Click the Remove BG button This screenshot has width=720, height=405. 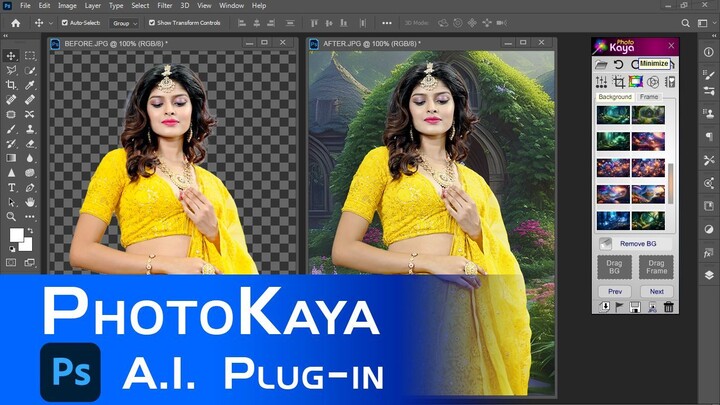point(635,244)
